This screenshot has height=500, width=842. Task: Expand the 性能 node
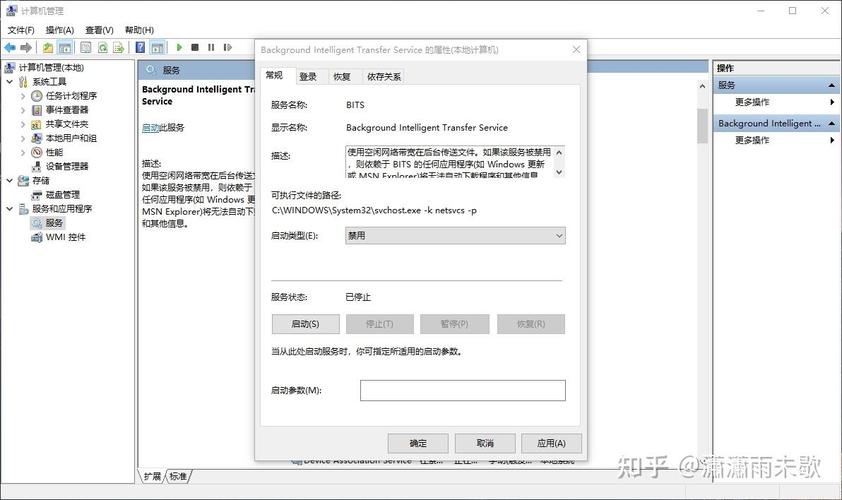coord(23,152)
